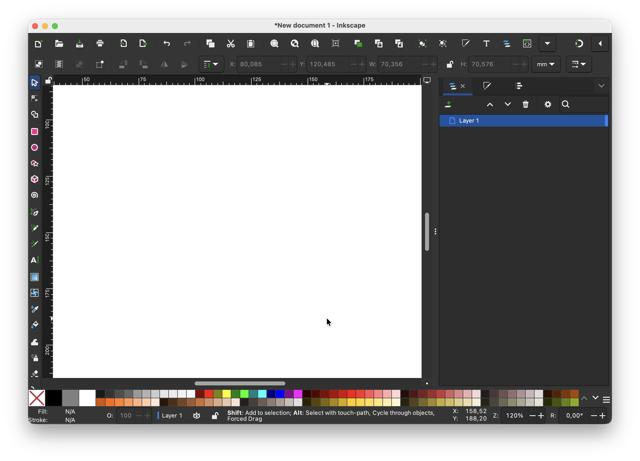
Task: Select the Dropper color picker tool
Action: (35, 309)
